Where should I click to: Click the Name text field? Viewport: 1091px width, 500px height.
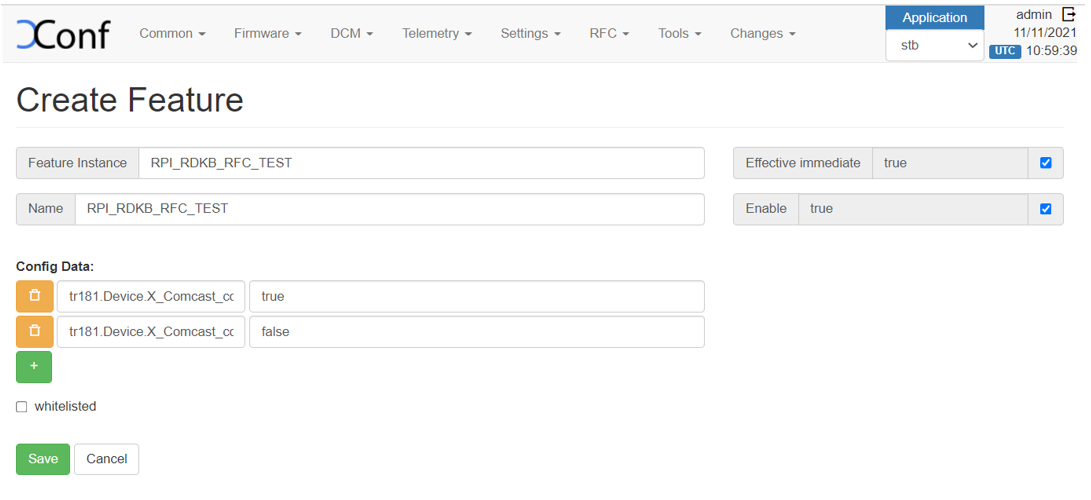point(389,209)
